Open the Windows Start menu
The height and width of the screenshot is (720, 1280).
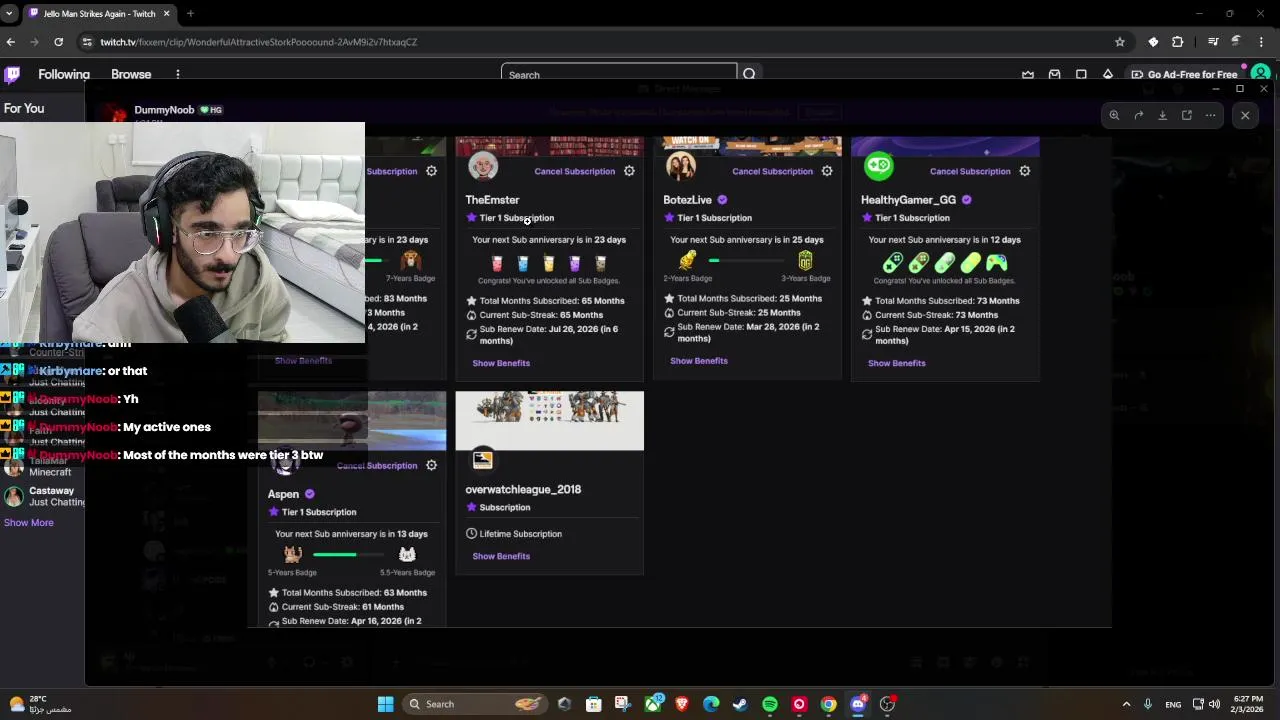click(x=385, y=704)
